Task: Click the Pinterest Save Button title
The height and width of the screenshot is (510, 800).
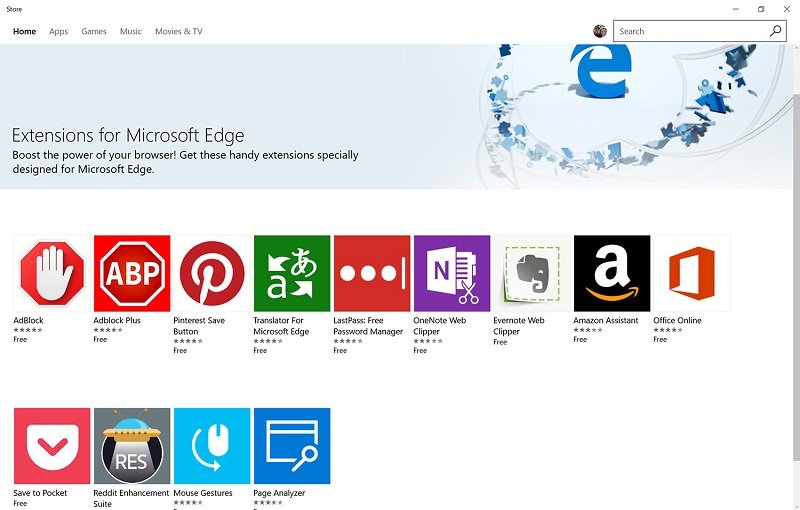Action: (199, 326)
